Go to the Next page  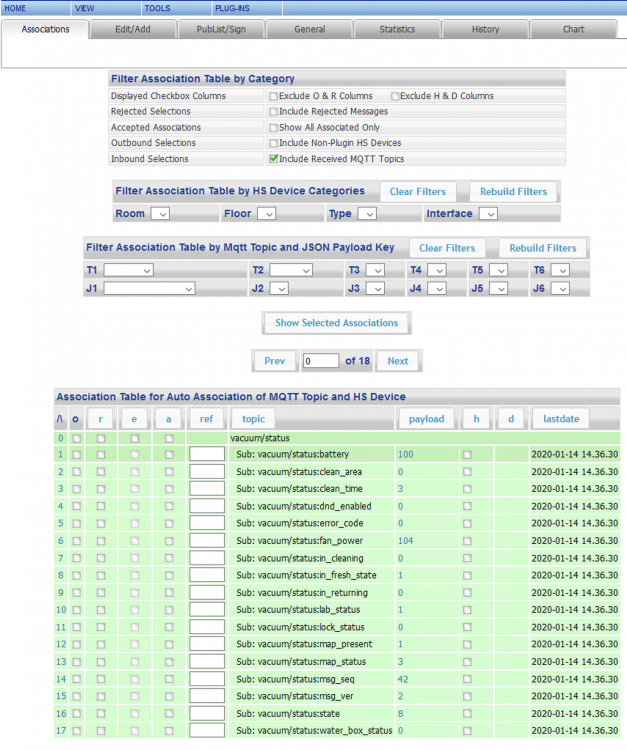[x=397, y=361]
